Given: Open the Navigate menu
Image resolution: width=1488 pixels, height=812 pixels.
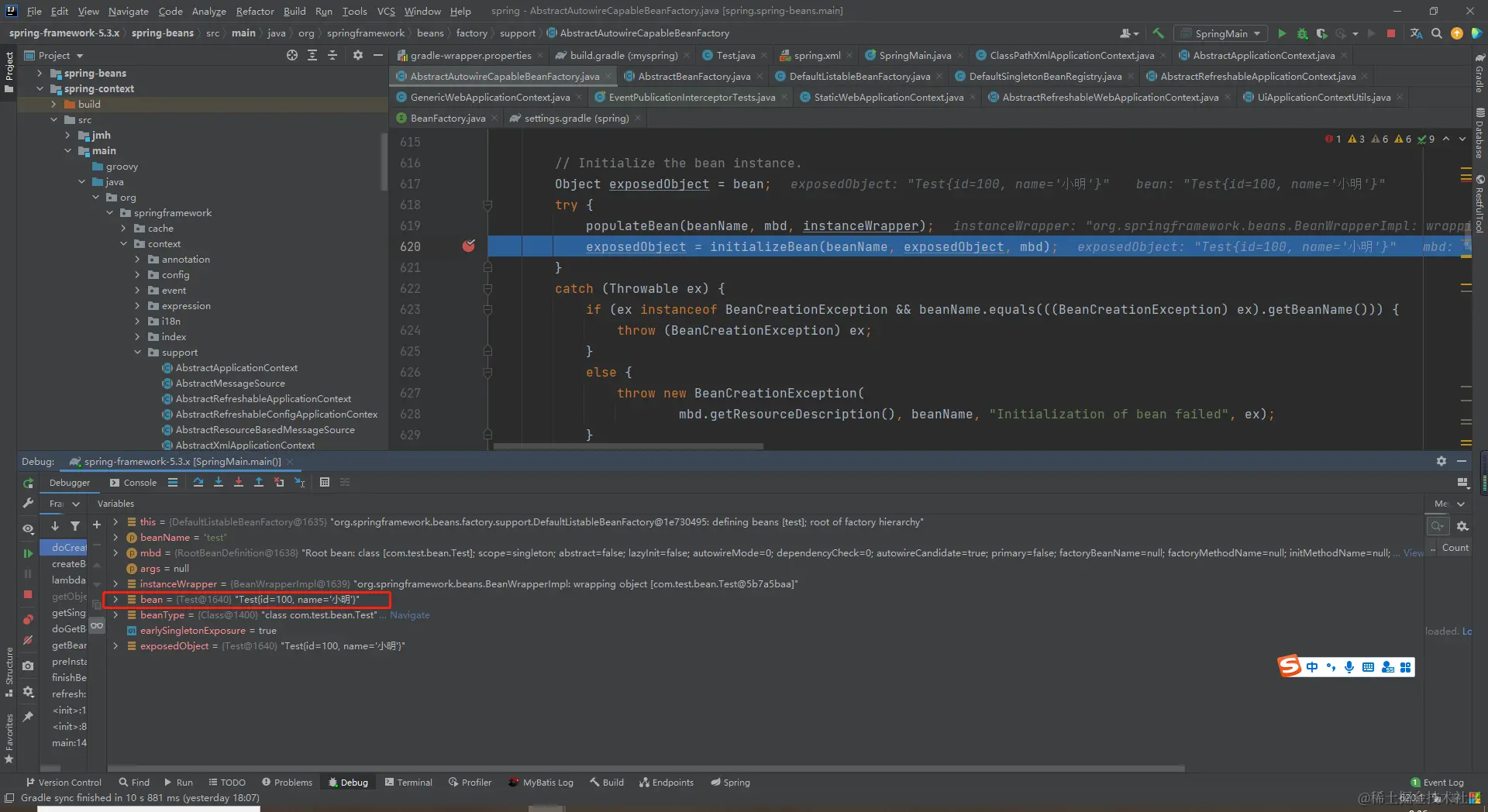Looking at the screenshot, I should tap(128, 11).
